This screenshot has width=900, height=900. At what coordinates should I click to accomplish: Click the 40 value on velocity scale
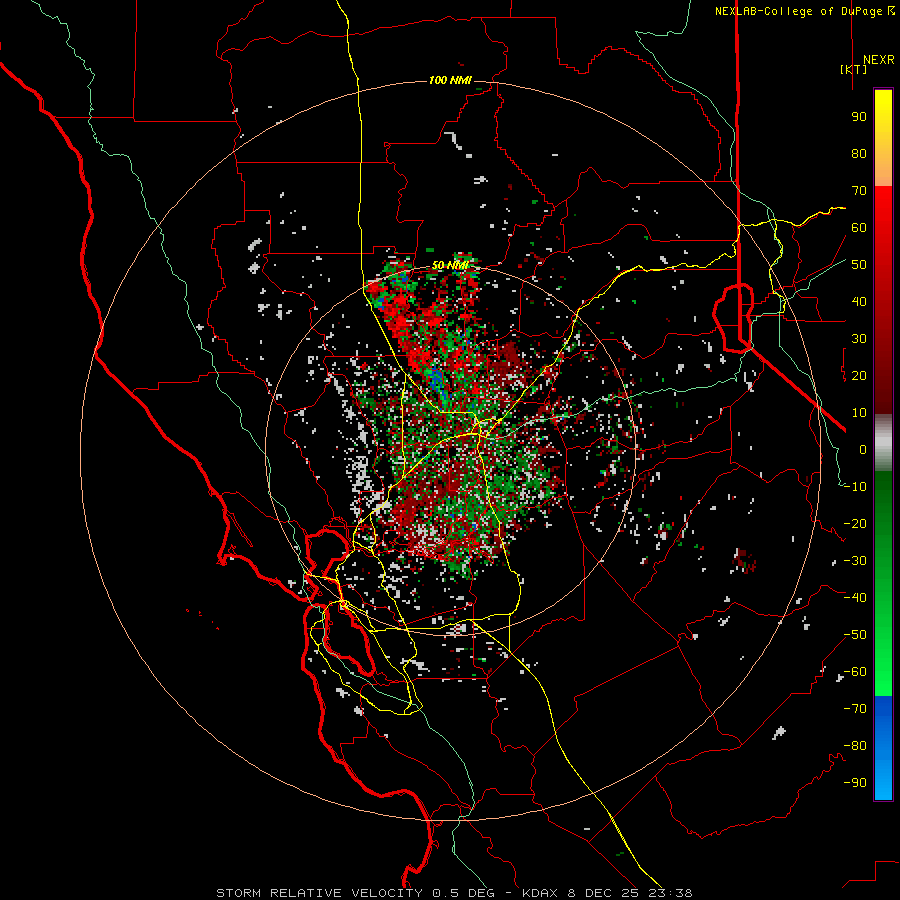(859, 302)
